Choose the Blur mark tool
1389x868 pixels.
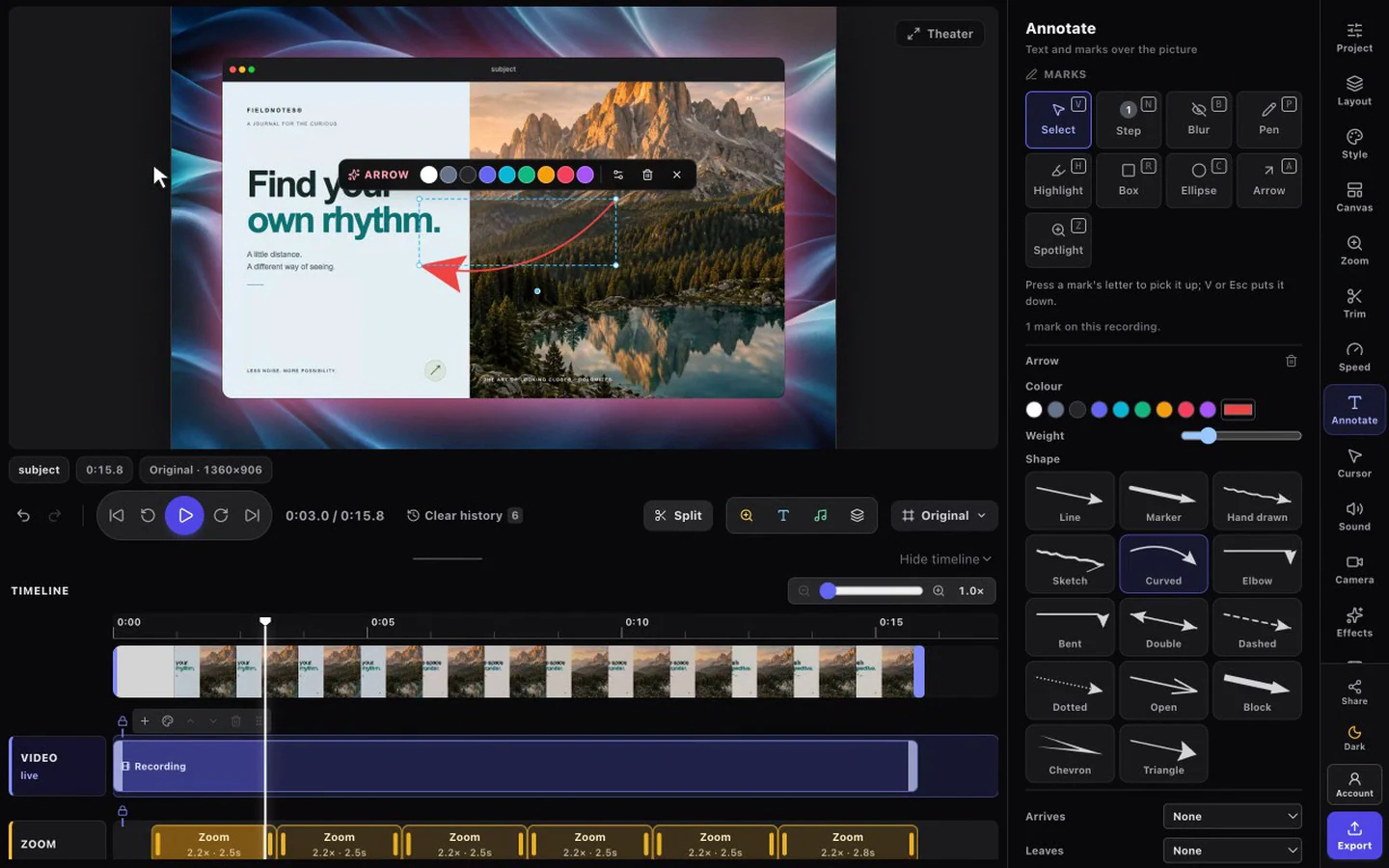pyautogui.click(x=1199, y=120)
